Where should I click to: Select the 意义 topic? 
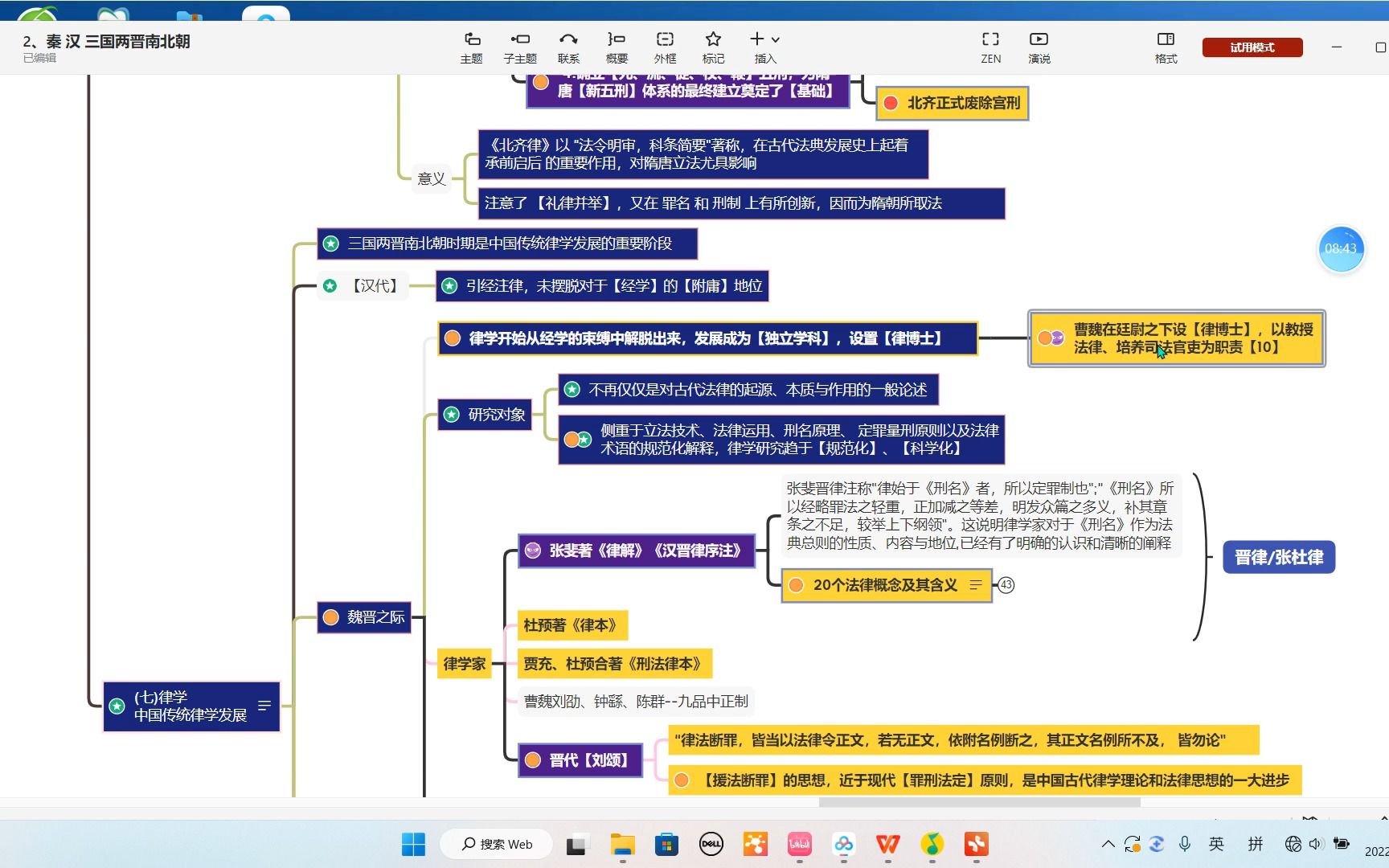pos(432,178)
